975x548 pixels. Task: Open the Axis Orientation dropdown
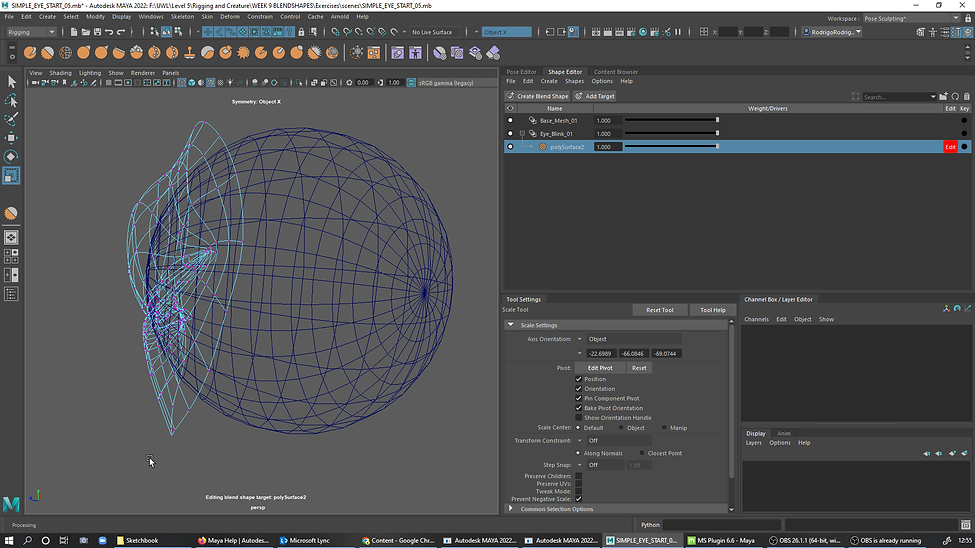coord(580,339)
